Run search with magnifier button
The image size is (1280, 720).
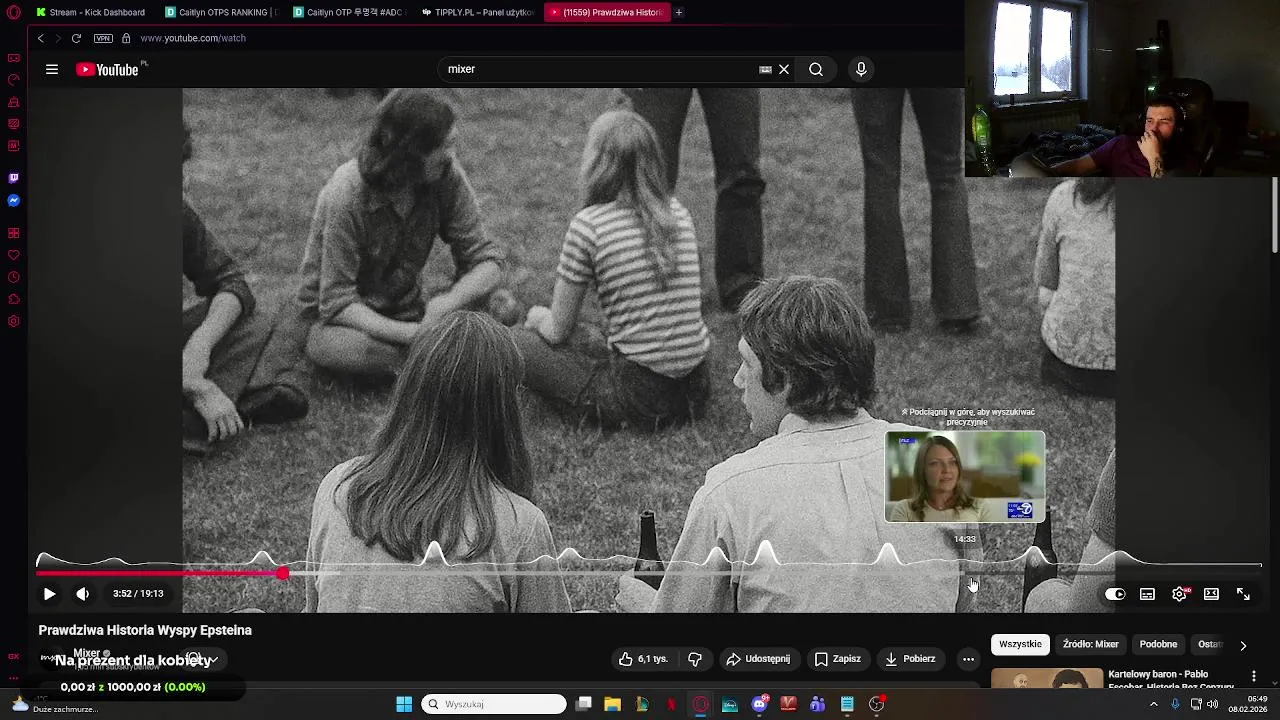pos(816,69)
